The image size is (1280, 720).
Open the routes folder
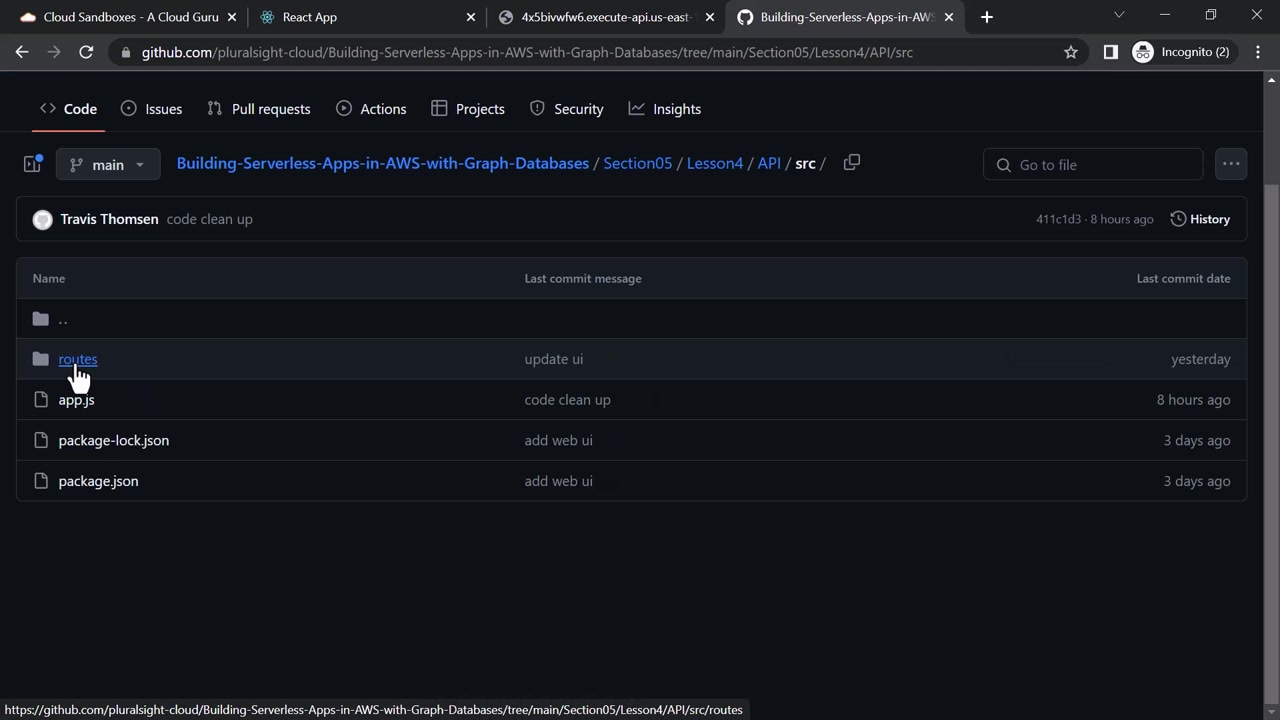click(x=78, y=359)
